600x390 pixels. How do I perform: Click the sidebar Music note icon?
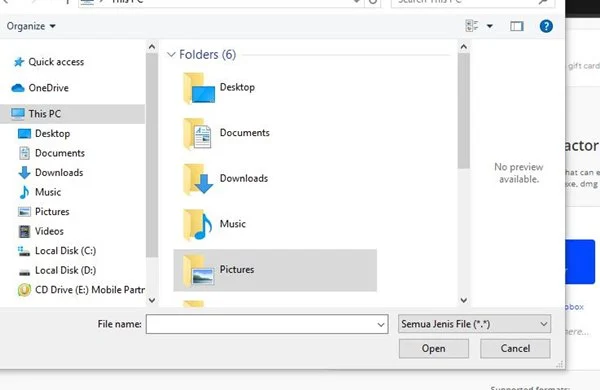click(24, 192)
